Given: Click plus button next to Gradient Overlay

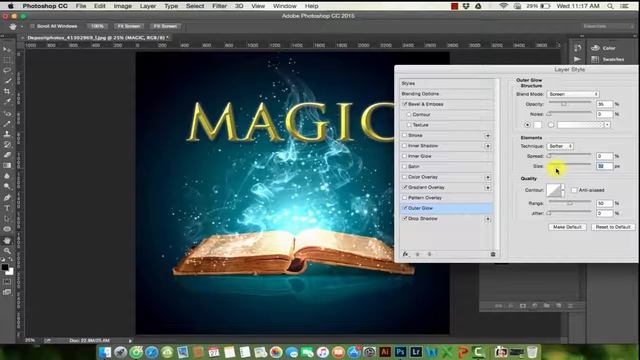Looking at the screenshot, I should coord(488,188).
